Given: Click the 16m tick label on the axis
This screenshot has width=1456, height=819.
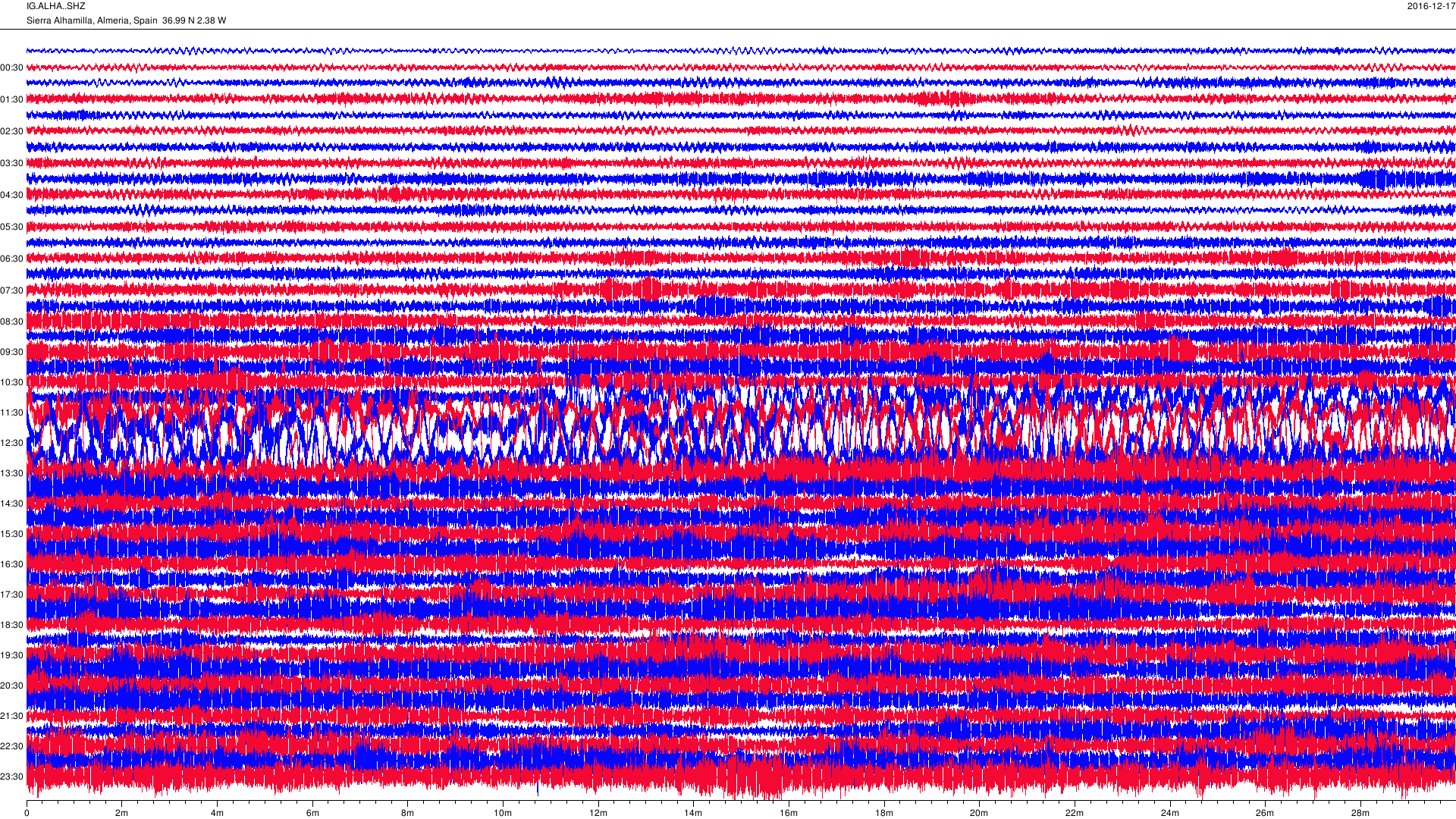Looking at the screenshot, I should click(x=789, y=813).
